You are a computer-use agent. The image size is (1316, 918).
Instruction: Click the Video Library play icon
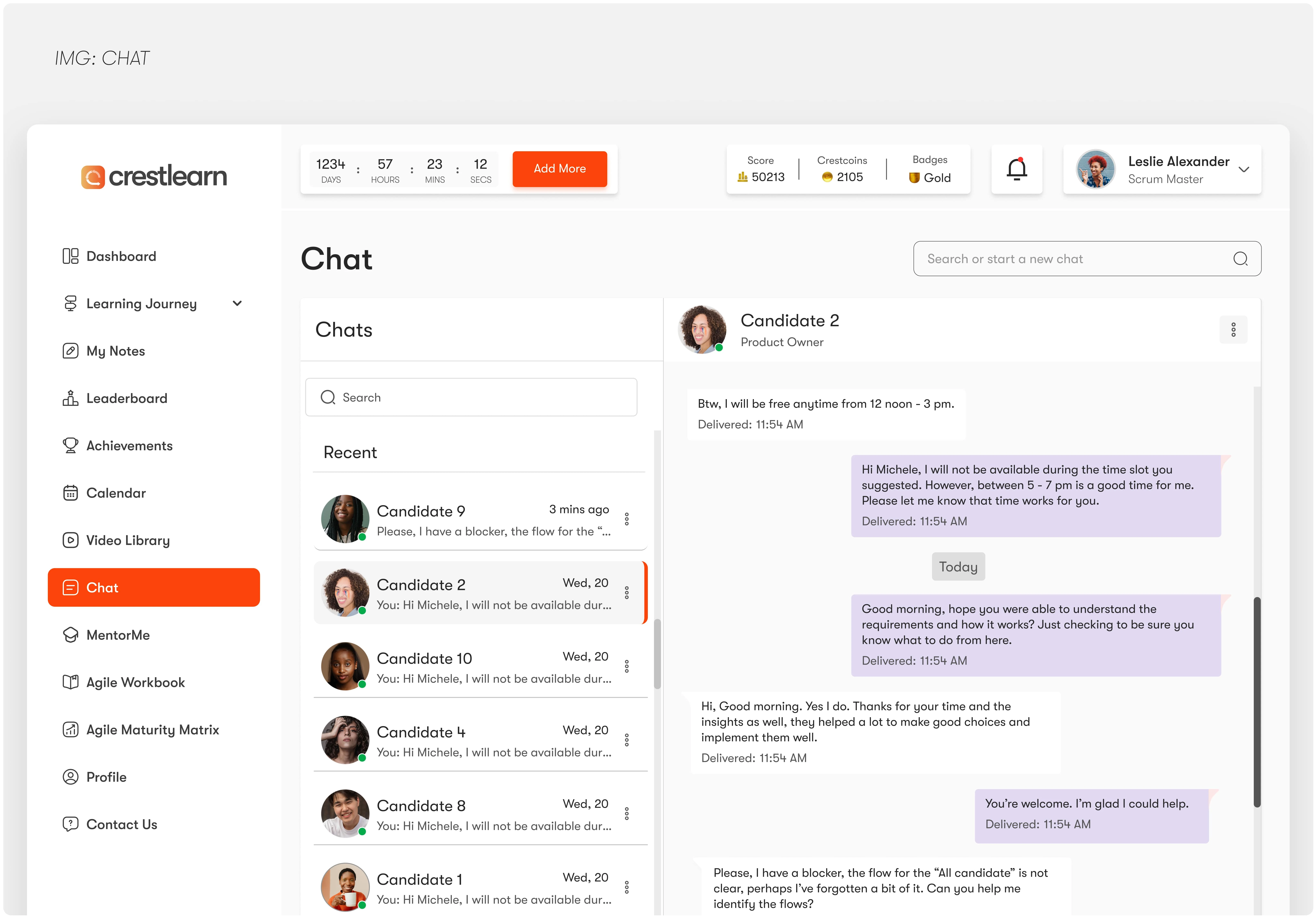70,540
